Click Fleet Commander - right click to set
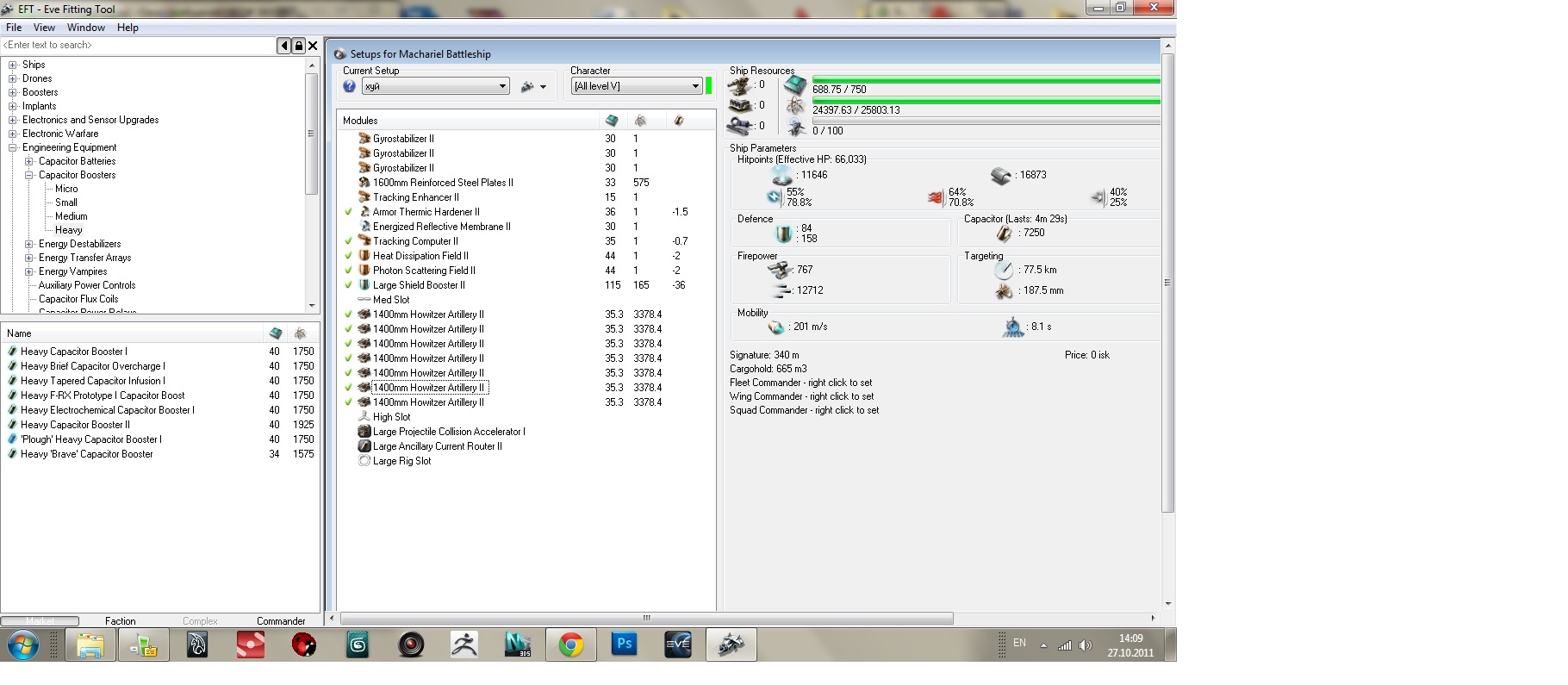1568x685 pixels. click(800, 383)
